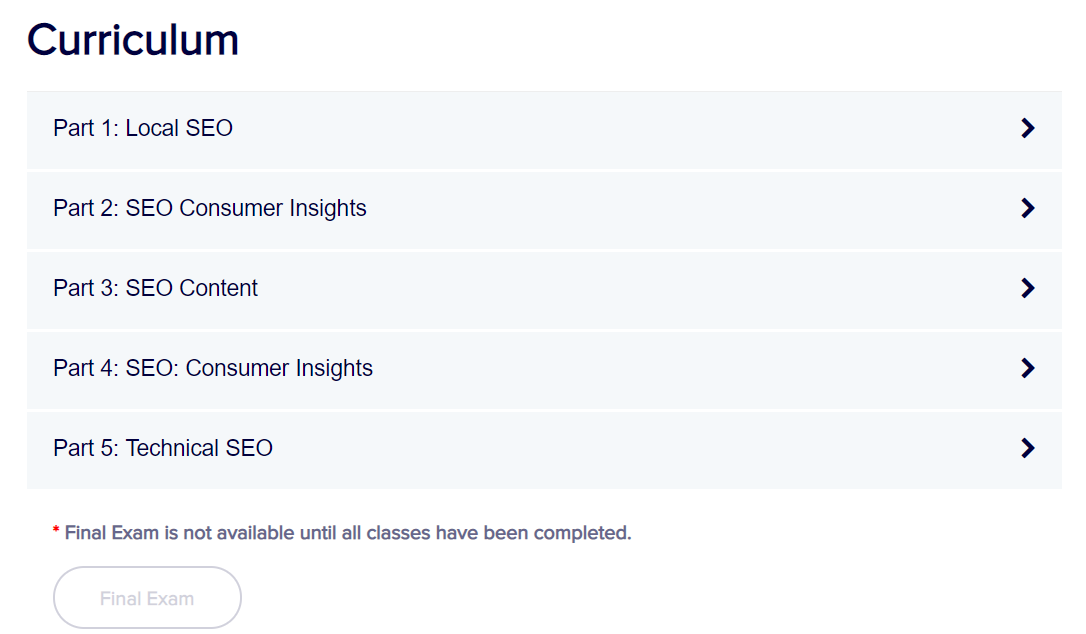Click the exam availability warning message
1086x634 pixels.
pos(347,532)
